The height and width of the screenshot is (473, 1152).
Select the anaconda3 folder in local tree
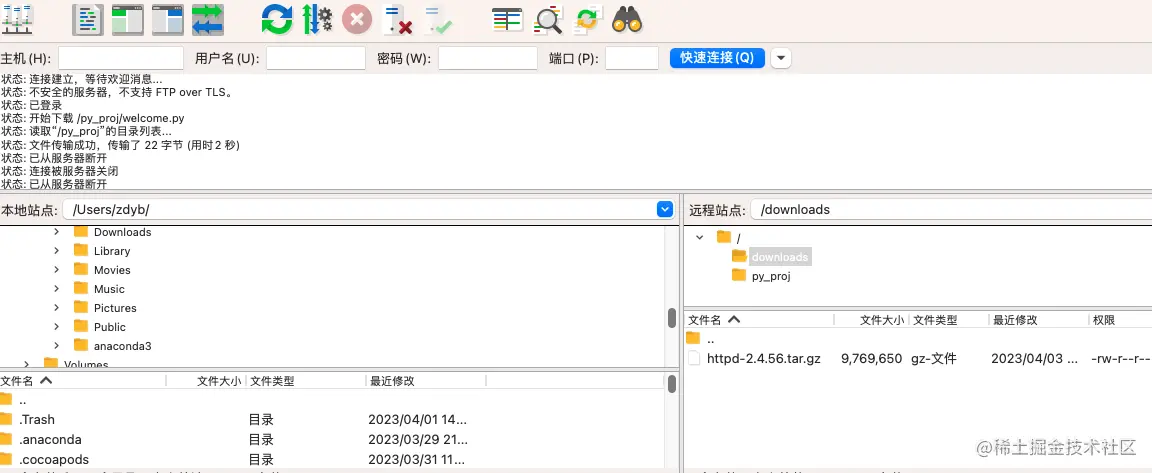click(122, 346)
